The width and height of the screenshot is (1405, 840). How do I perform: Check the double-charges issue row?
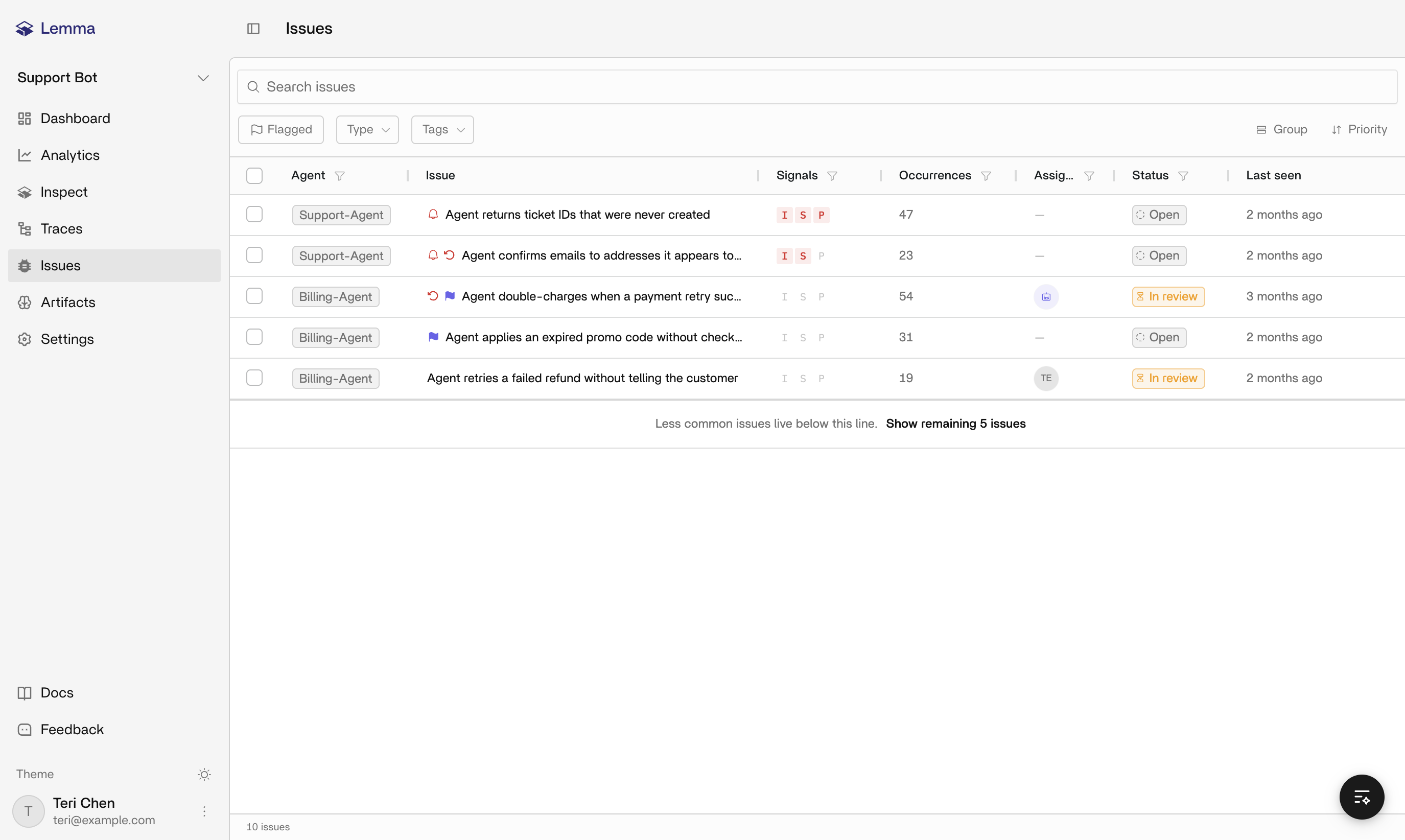click(254, 296)
